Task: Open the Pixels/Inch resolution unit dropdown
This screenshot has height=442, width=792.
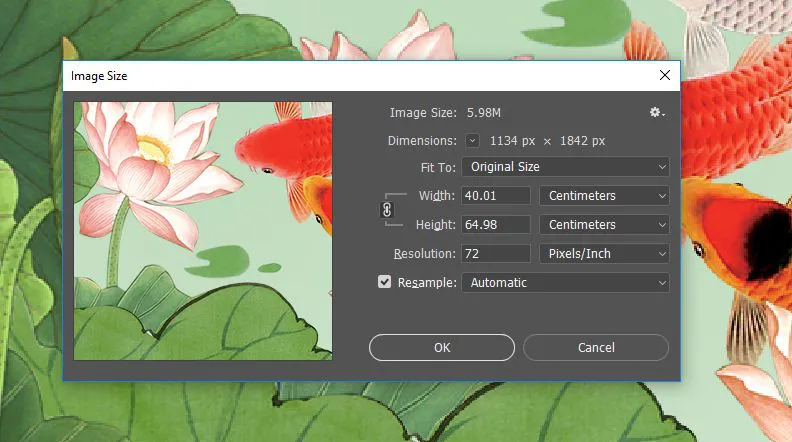Action: 604,254
